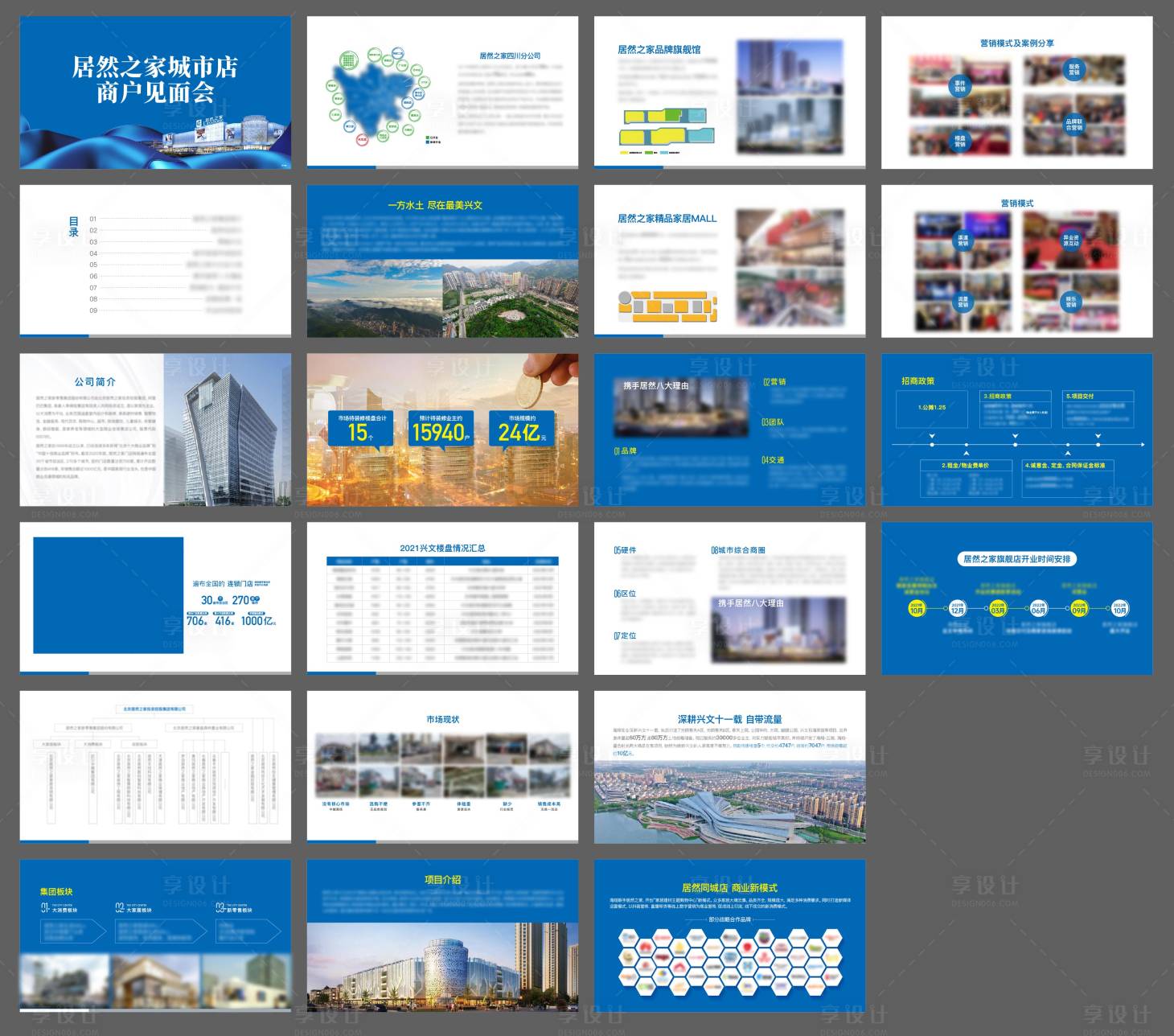This screenshot has height=1036, width=1174.
Task: Open the 一方水土 尽在最美兴文 slide
Action: [442, 261]
